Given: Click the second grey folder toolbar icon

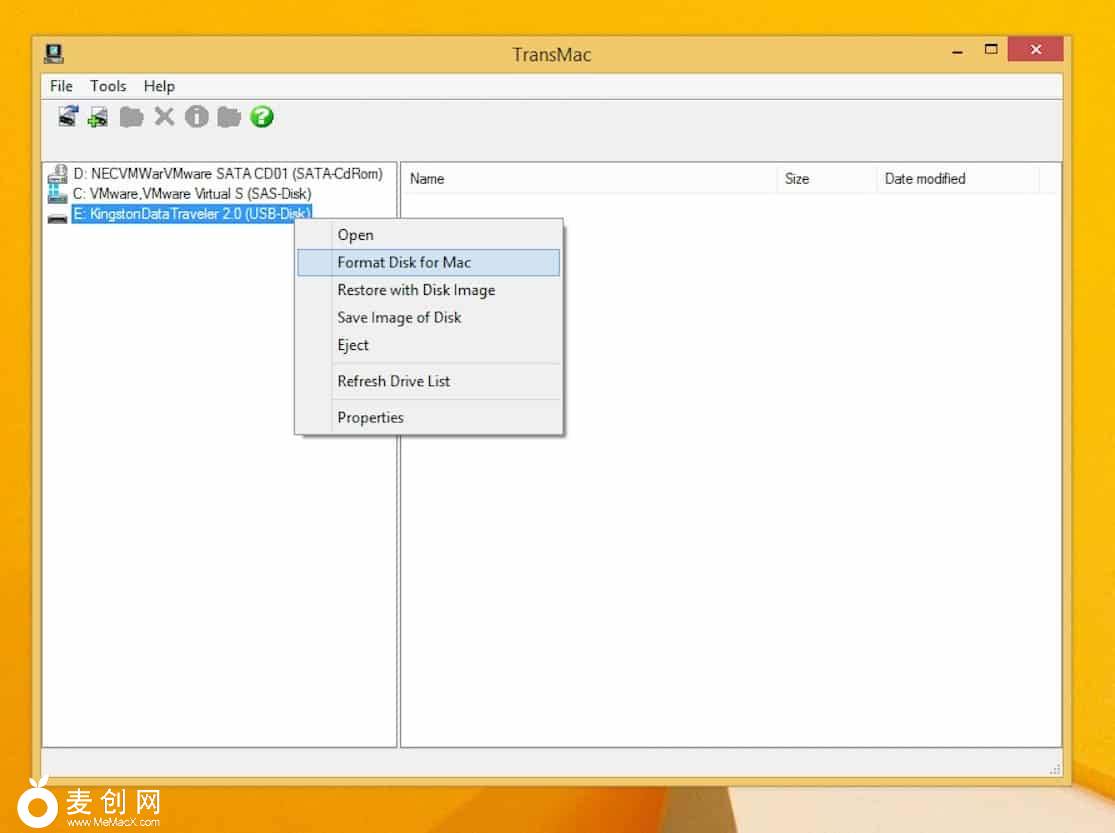Looking at the screenshot, I should 229,117.
